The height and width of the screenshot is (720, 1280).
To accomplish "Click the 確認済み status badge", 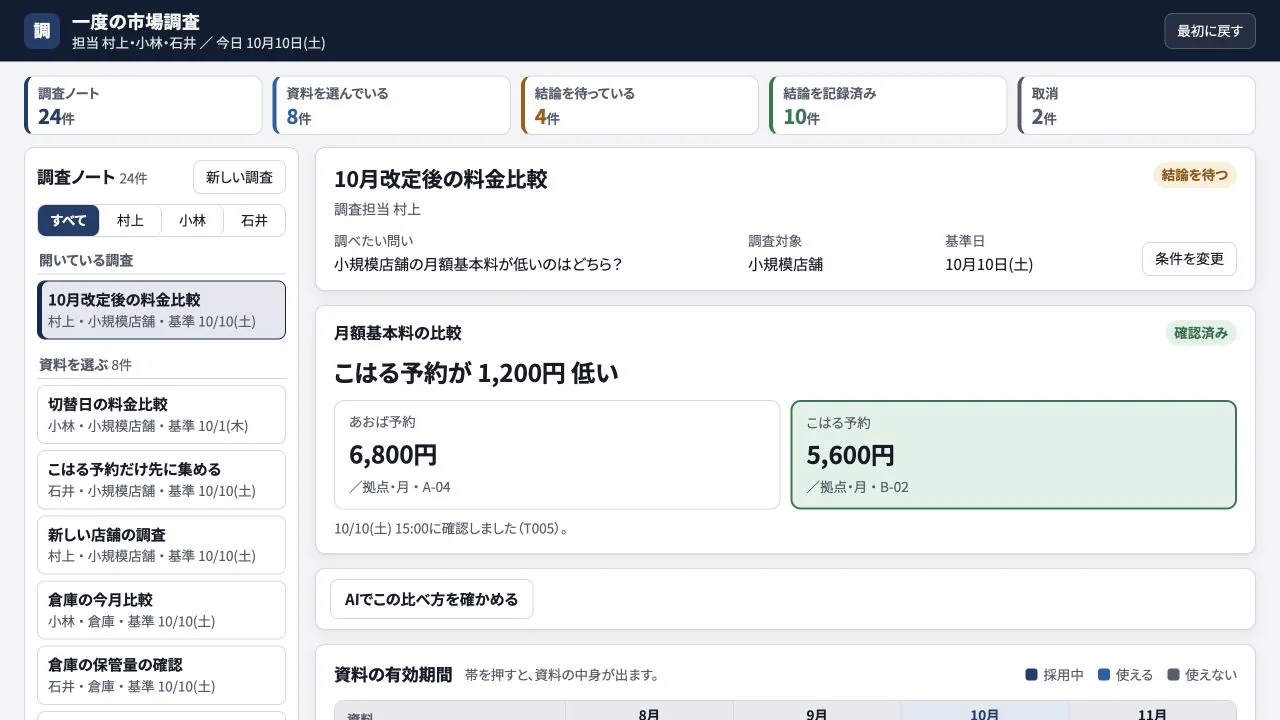I will pyautogui.click(x=1201, y=333).
